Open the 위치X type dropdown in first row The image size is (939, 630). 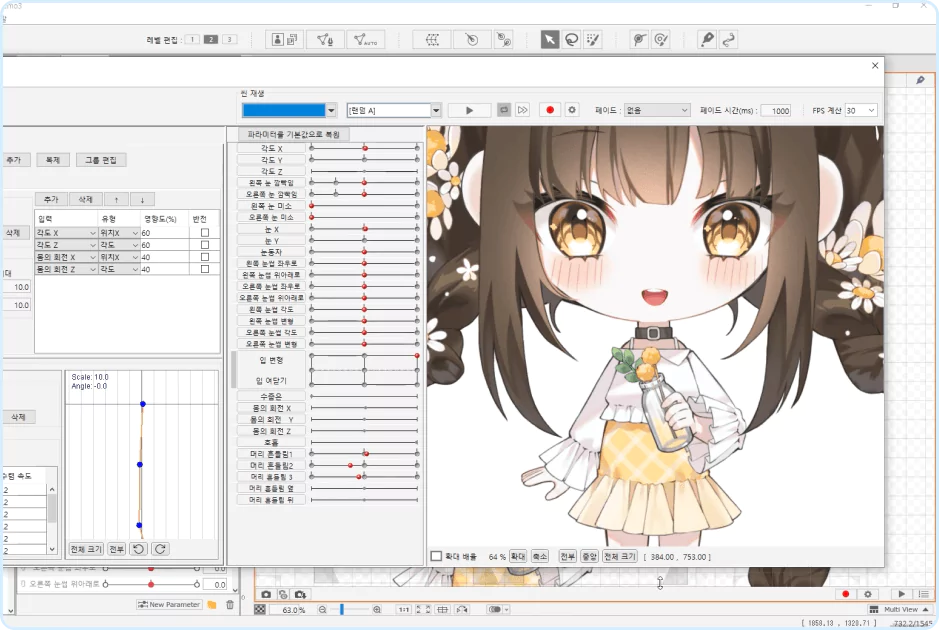pyautogui.click(x=119, y=233)
